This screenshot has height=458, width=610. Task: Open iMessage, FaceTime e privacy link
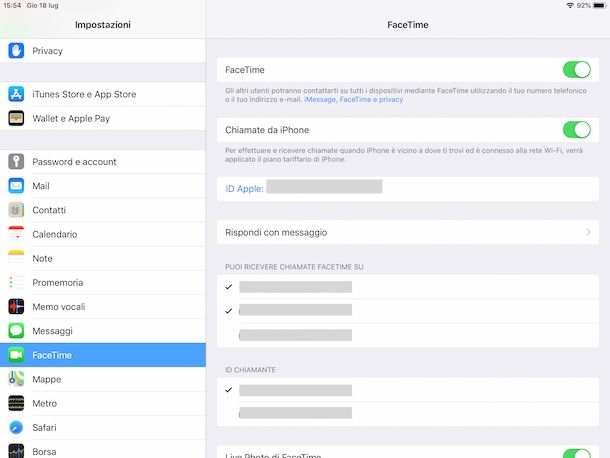tap(353, 100)
